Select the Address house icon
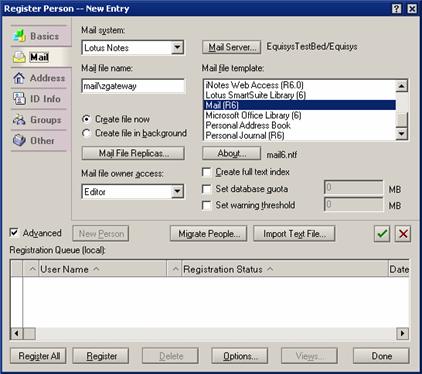The image size is (422, 374). coord(19,78)
